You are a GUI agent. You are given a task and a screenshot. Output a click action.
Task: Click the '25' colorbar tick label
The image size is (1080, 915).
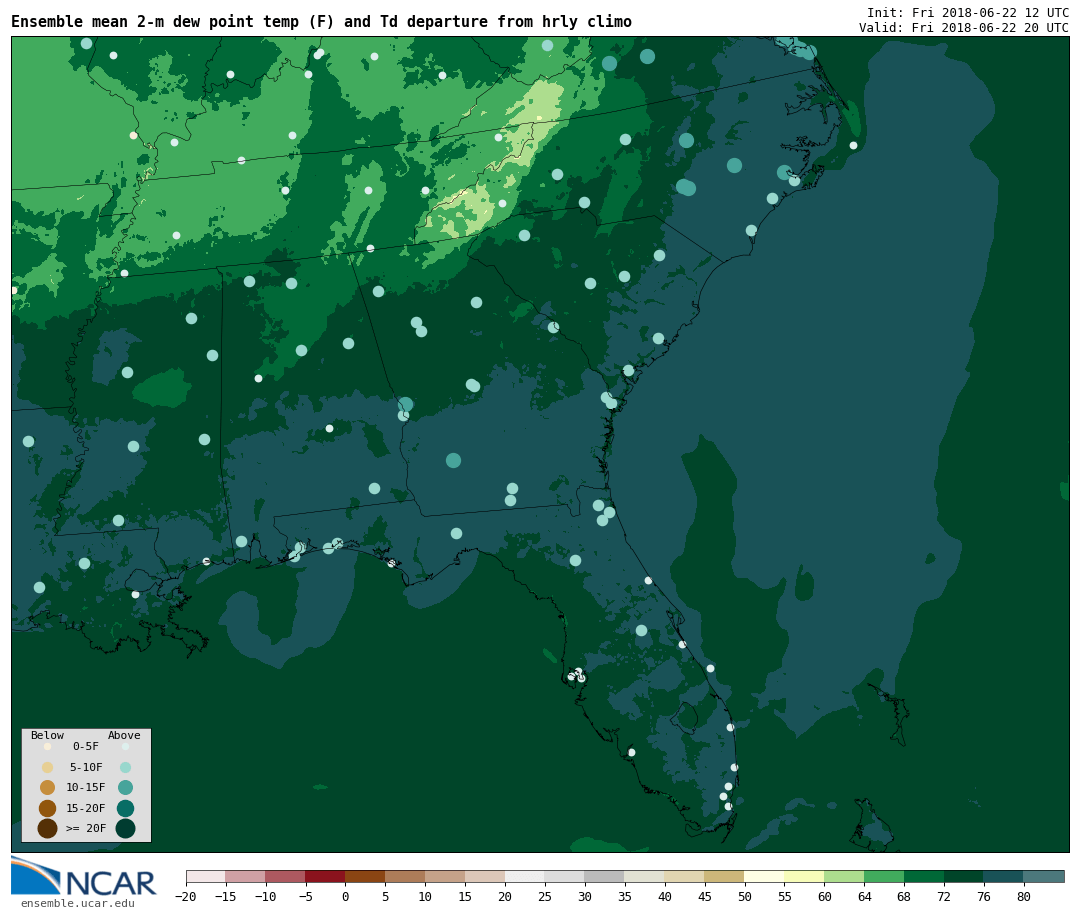coord(545,896)
